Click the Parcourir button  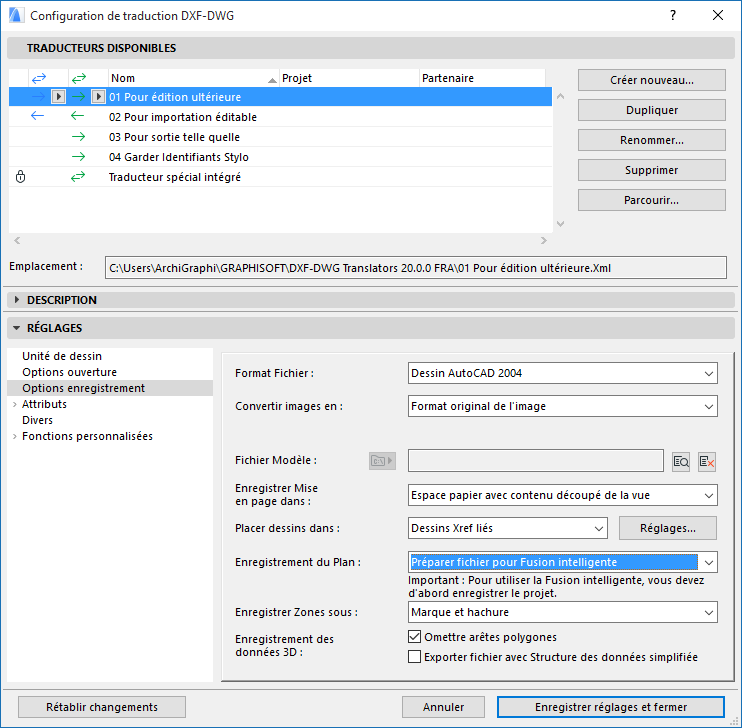pos(652,200)
